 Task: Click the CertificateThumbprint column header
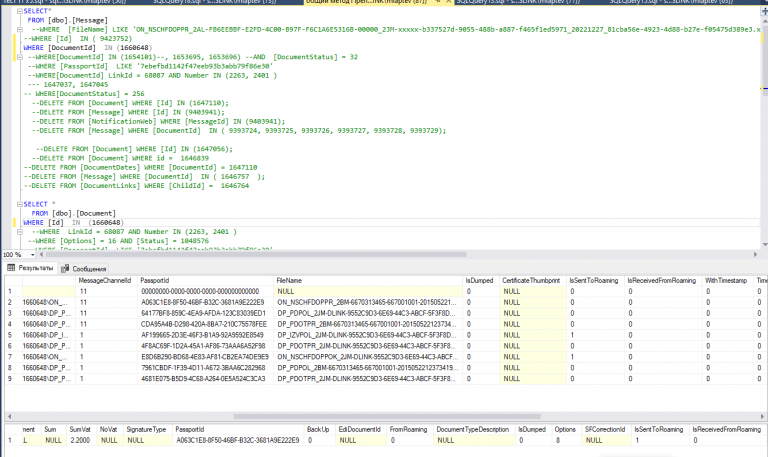(x=530, y=281)
